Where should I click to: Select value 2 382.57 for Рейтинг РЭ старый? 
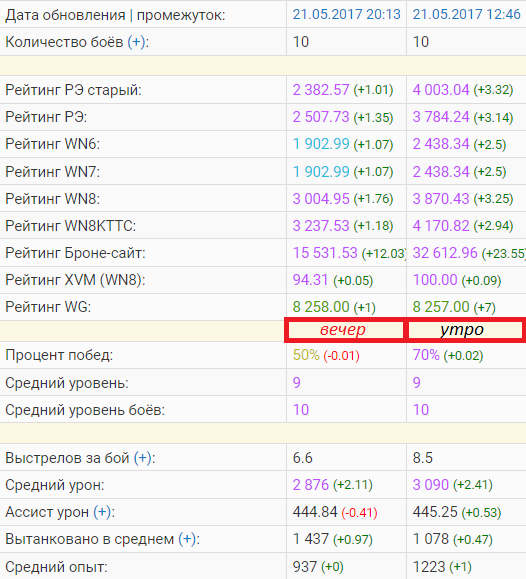point(321,90)
